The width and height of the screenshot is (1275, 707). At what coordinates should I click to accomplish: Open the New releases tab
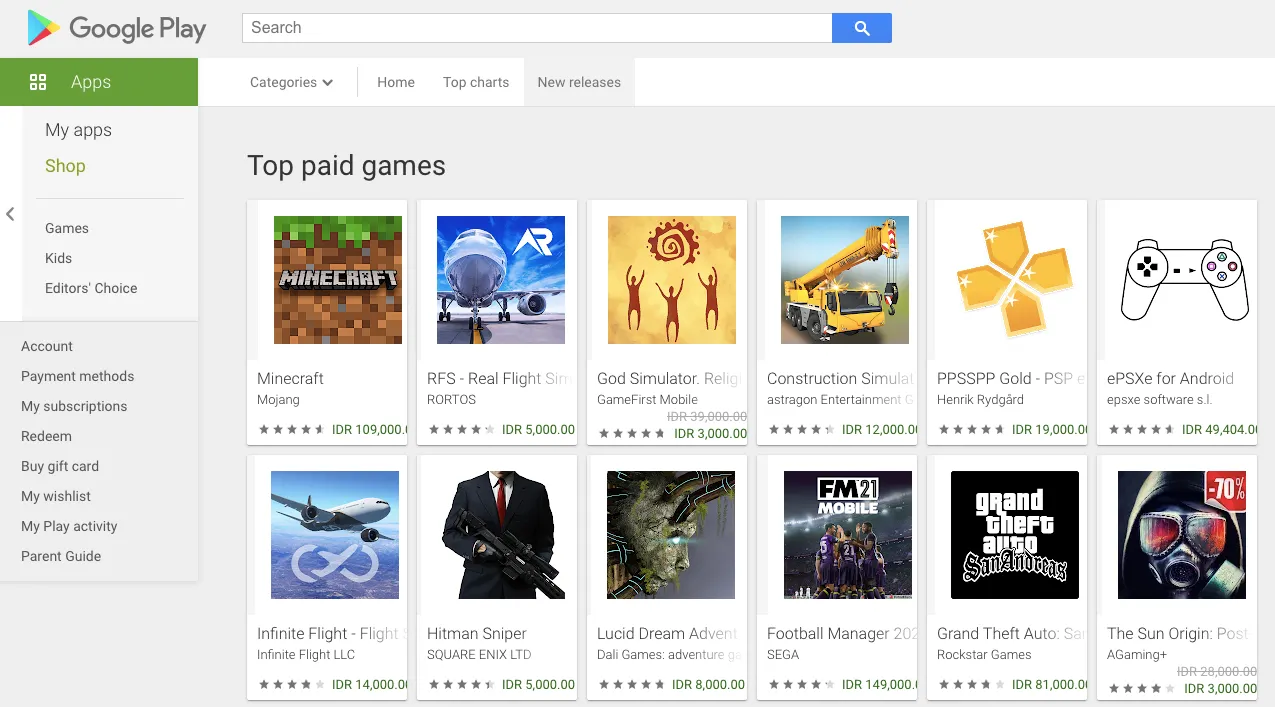point(579,82)
